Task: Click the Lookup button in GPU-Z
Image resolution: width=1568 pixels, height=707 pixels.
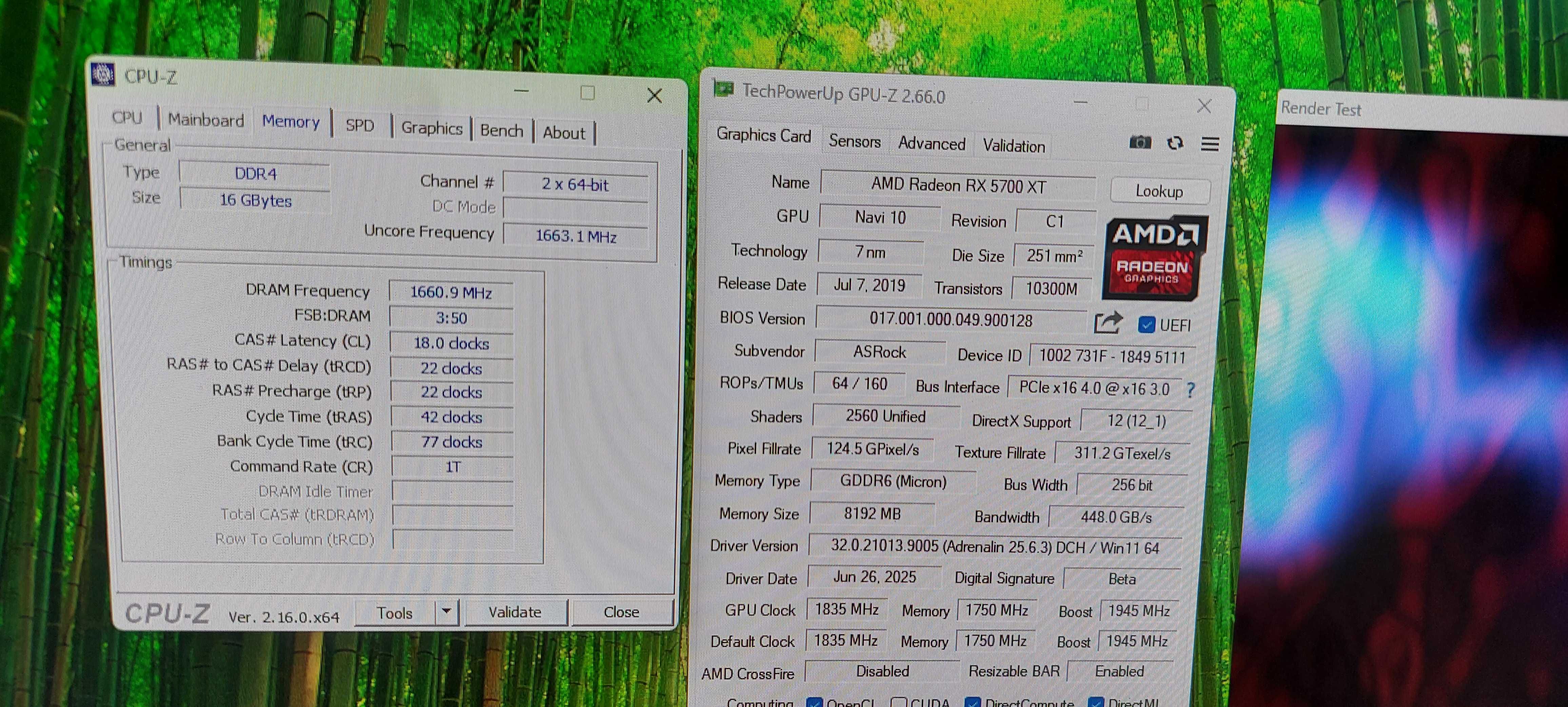Action: [1160, 191]
